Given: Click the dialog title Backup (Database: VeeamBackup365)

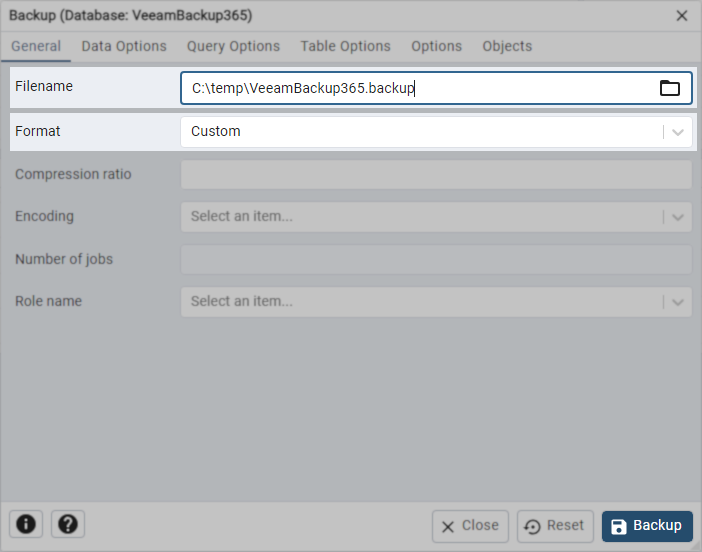Looking at the screenshot, I should 131,16.
